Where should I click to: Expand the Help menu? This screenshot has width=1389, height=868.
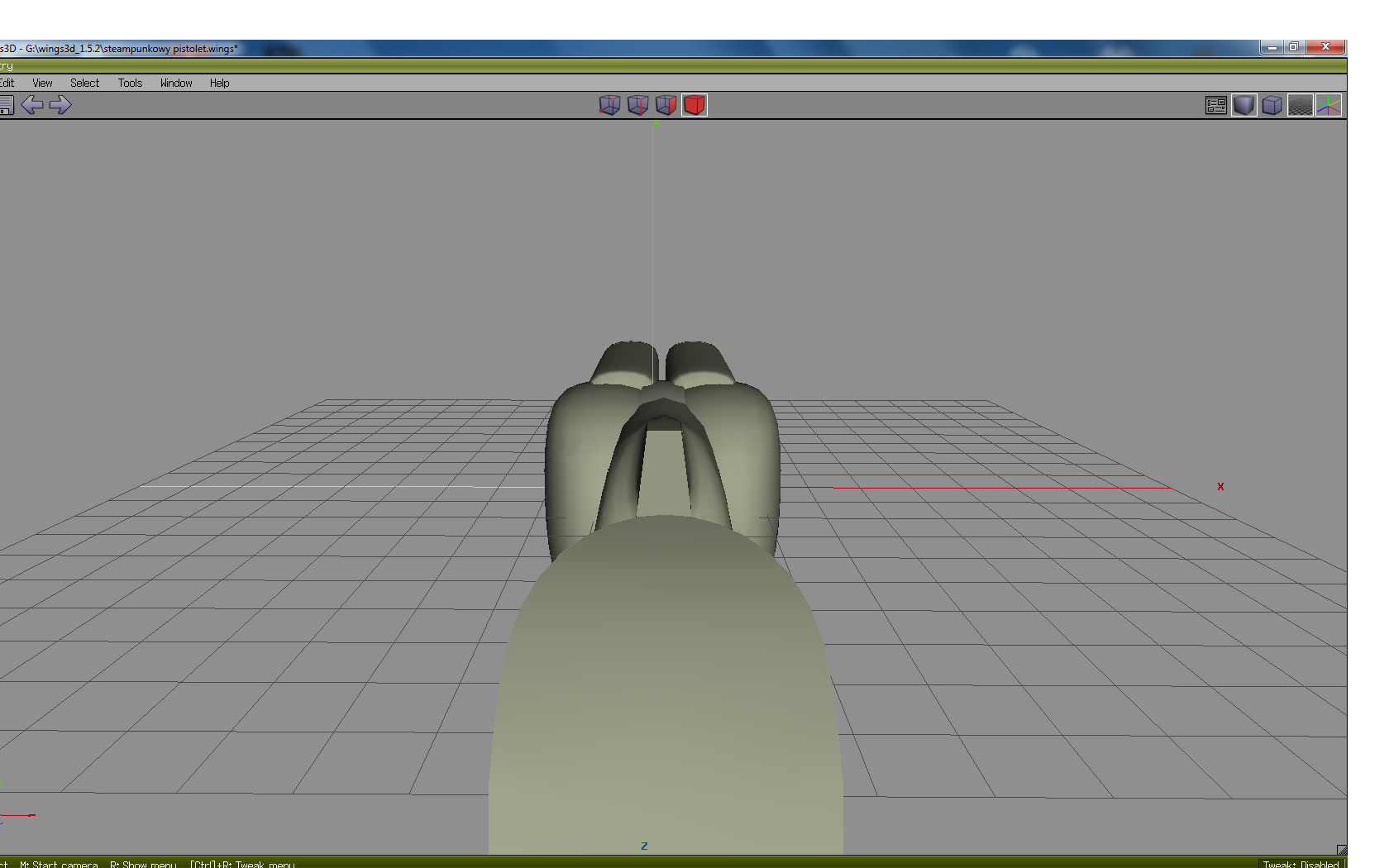pos(219,83)
